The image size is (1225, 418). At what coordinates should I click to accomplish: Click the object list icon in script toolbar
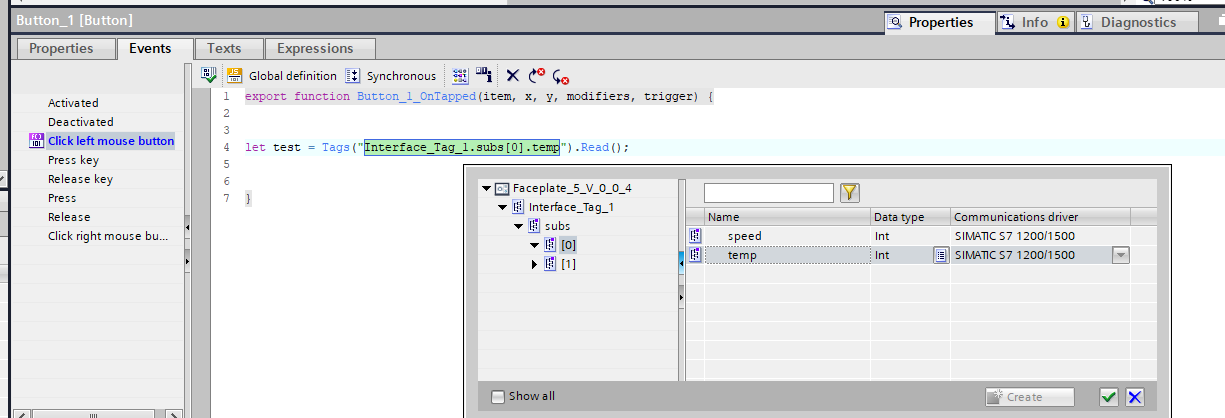click(x=460, y=76)
